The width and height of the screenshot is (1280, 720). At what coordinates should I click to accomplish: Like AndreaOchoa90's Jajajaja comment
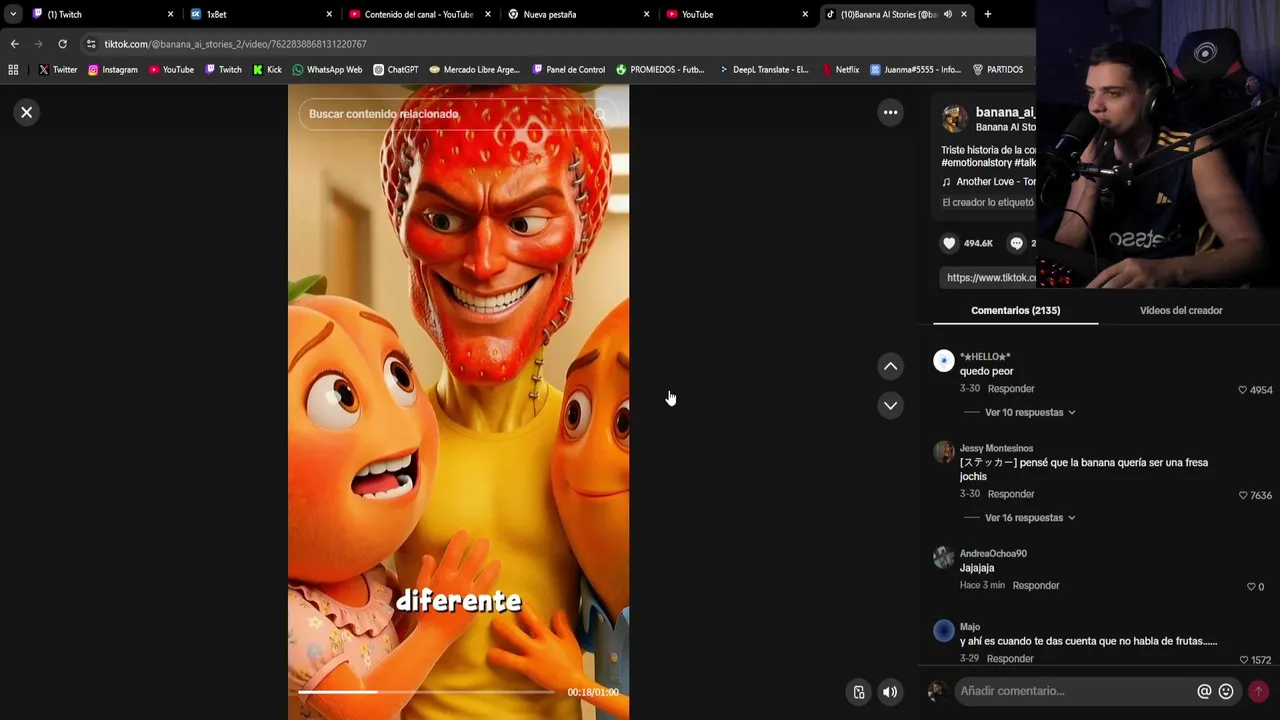(x=1250, y=587)
